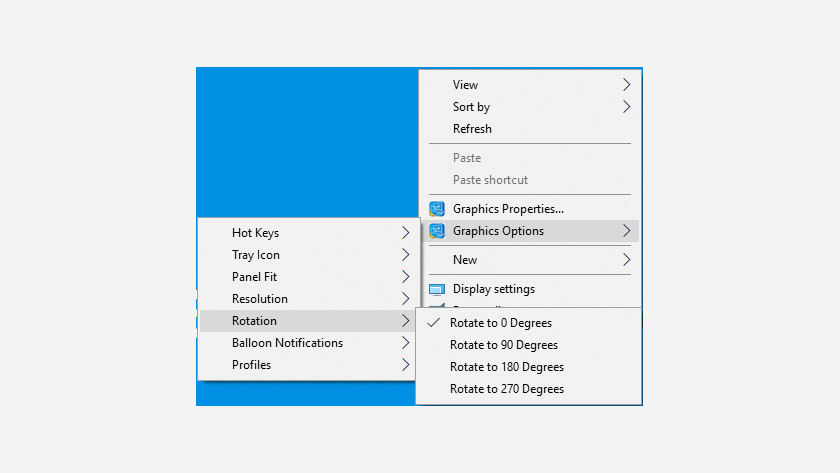This screenshot has width=840, height=473.
Task: Open the Tray Icon submenu
Action: 256,255
